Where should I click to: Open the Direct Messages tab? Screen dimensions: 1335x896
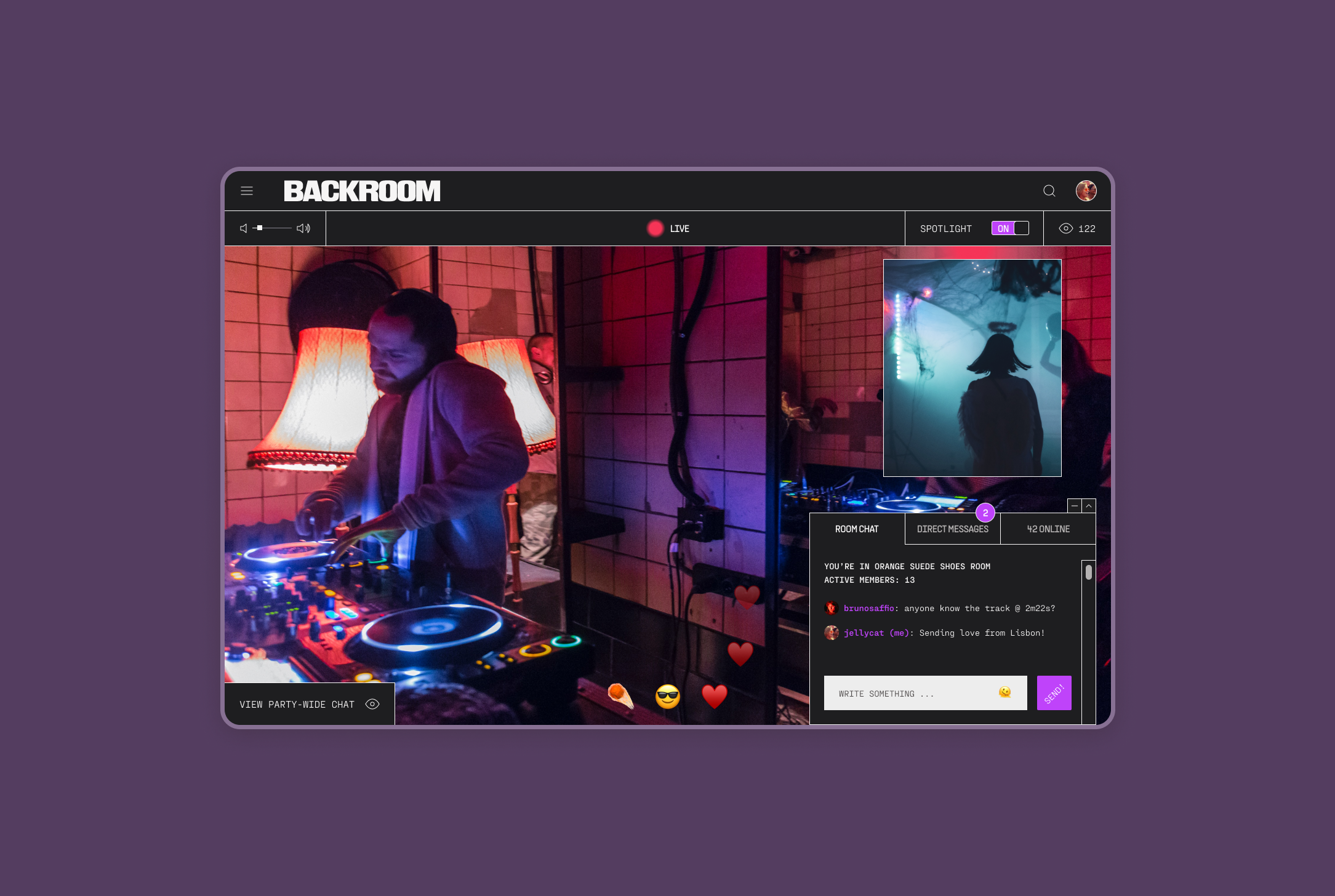(953, 529)
